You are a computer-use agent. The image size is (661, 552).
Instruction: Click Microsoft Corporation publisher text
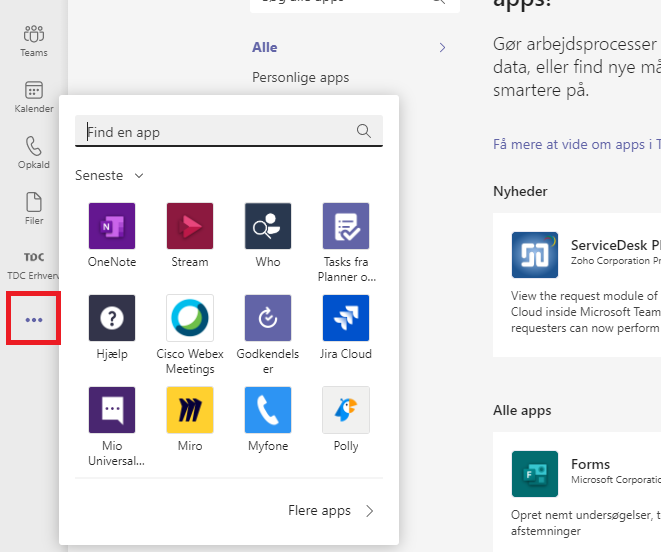[x=615, y=480]
